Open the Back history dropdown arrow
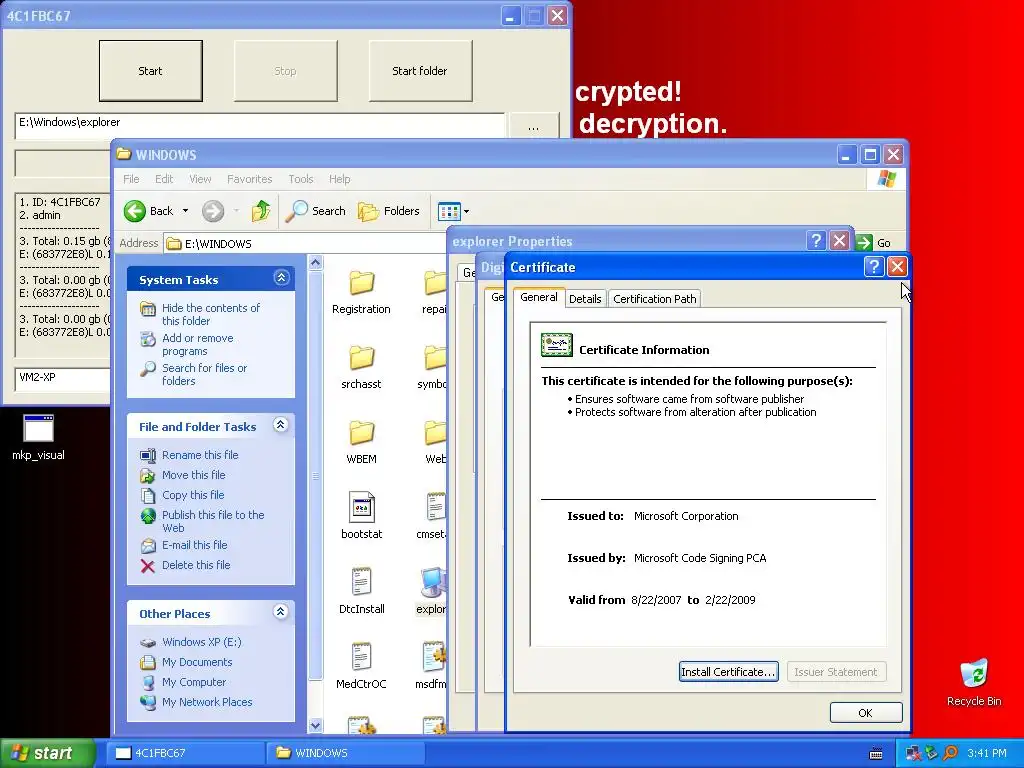Image resolution: width=1024 pixels, height=768 pixels. pos(185,211)
